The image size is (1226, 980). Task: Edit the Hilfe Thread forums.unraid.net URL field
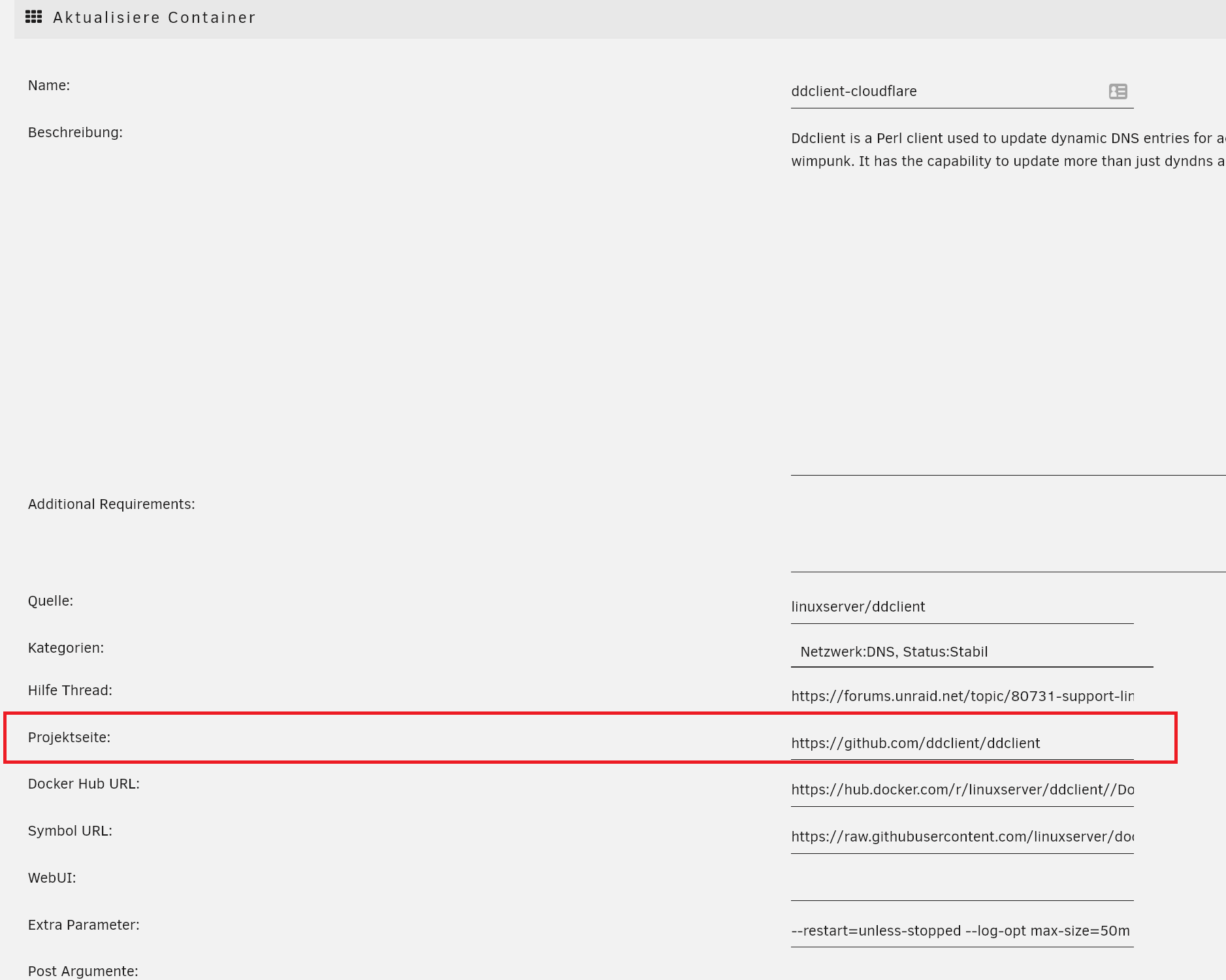tap(961, 696)
